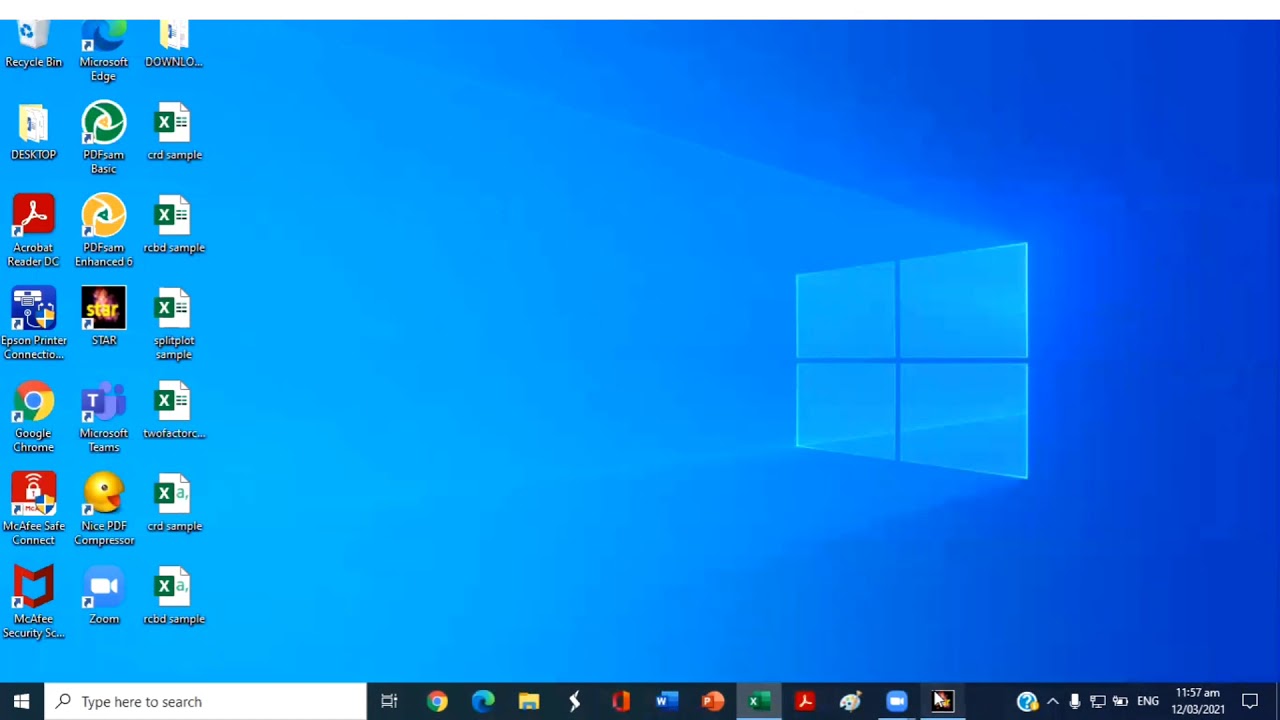Click the ENG language indicator
Image resolution: width=1280 pixels, height=720 pixels.
coord(1148,701)
